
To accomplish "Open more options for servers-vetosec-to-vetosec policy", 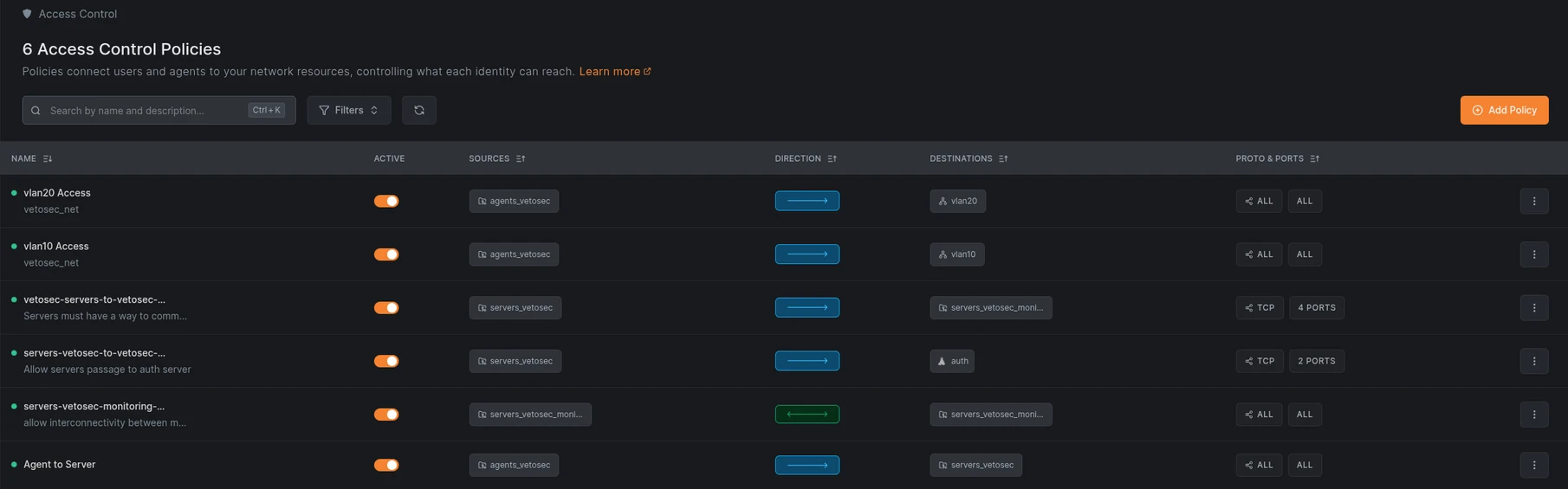I will coord(1534,361).
